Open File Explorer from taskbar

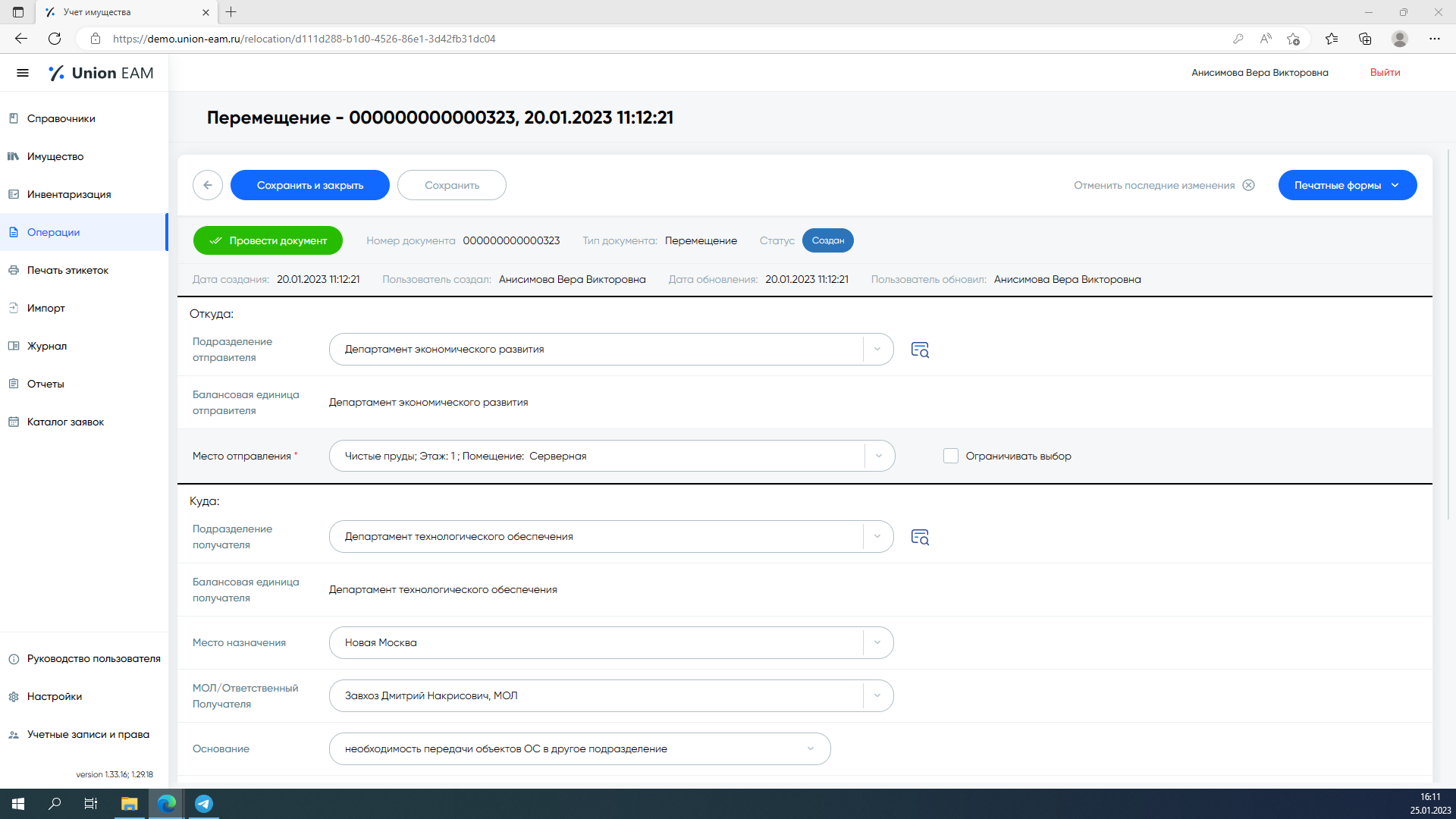(x=130, y=804)
